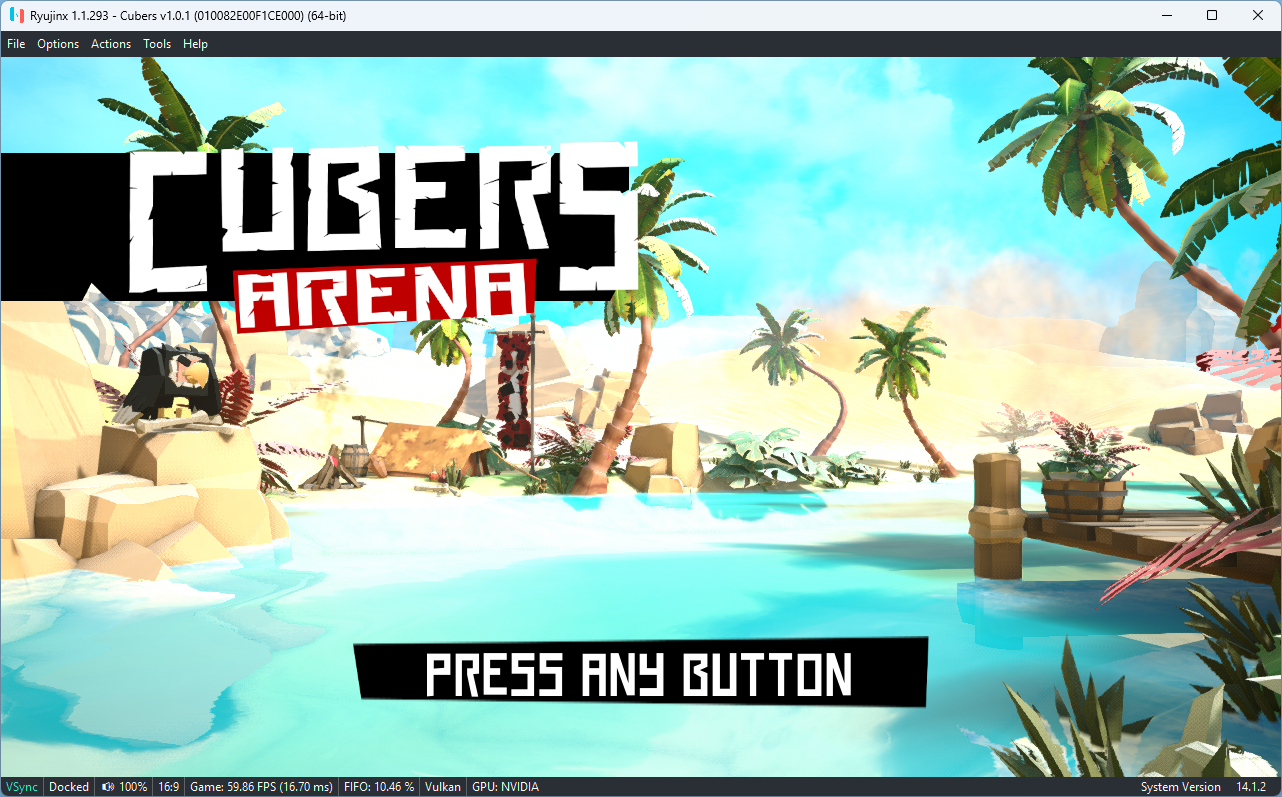Viewport: 1282px width, 797px height.
Task: Minimize the Ryujinx window
Action: click(x=1166, y=15)
